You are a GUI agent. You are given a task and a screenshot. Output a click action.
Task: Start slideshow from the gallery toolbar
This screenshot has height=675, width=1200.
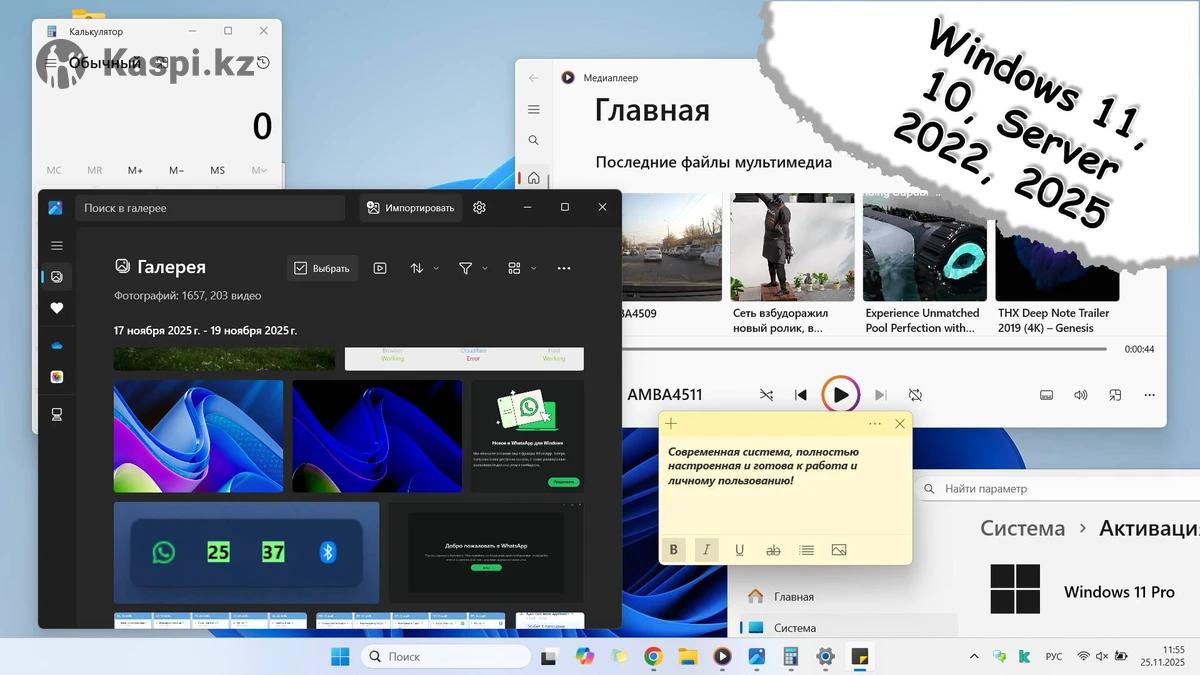tap(380, 268)
